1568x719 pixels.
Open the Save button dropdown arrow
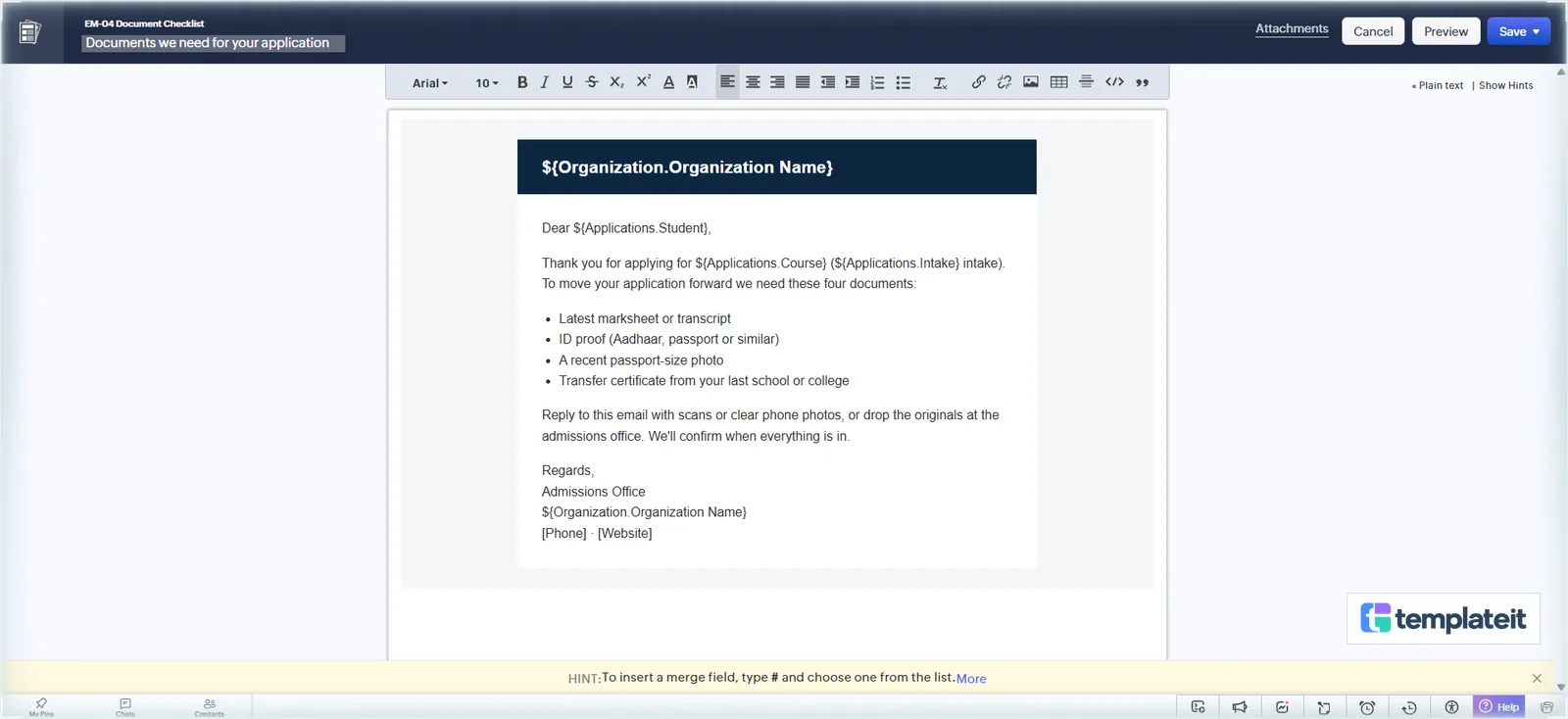[x=1536, y=31]
